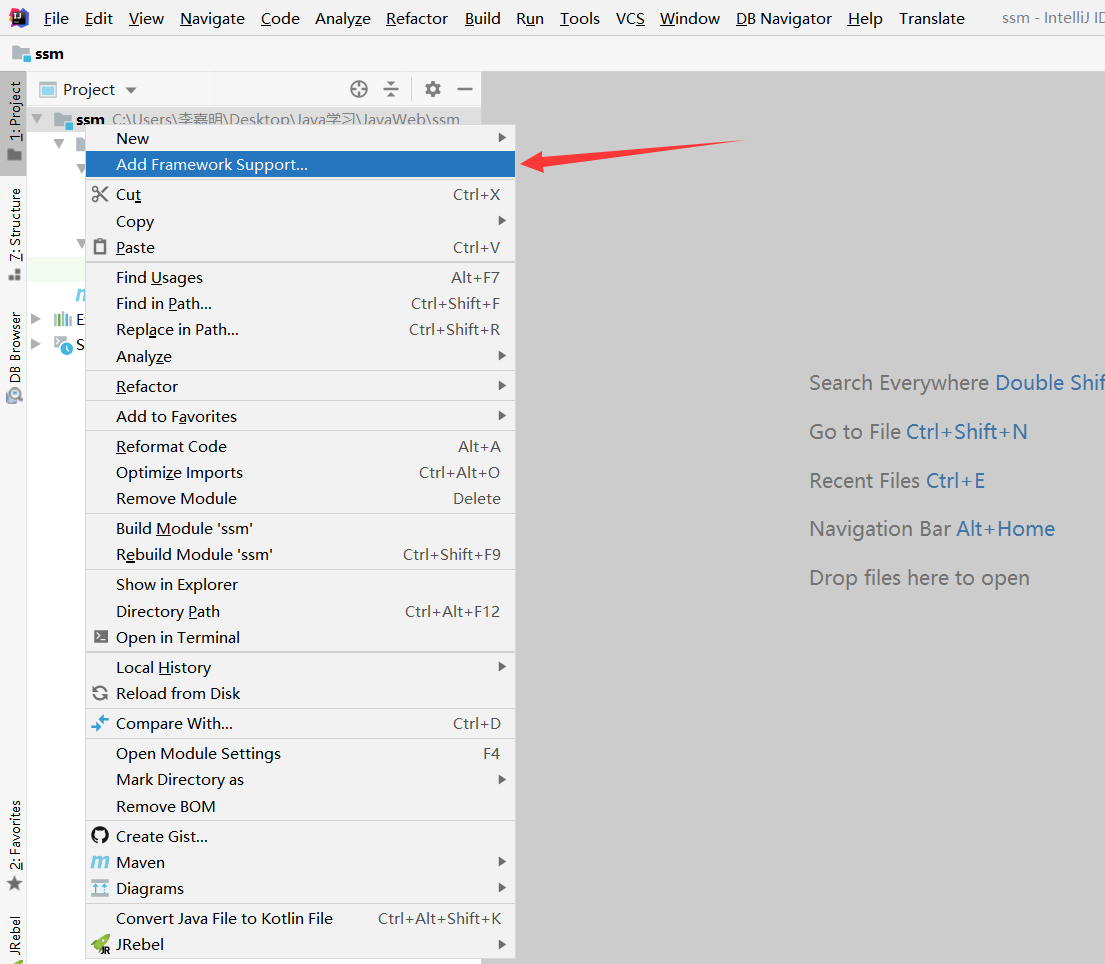The height and width of the screenshot is (964, 1105).
Task: Open the DB Browser tool window tab
Action: (x=14, y=357)
